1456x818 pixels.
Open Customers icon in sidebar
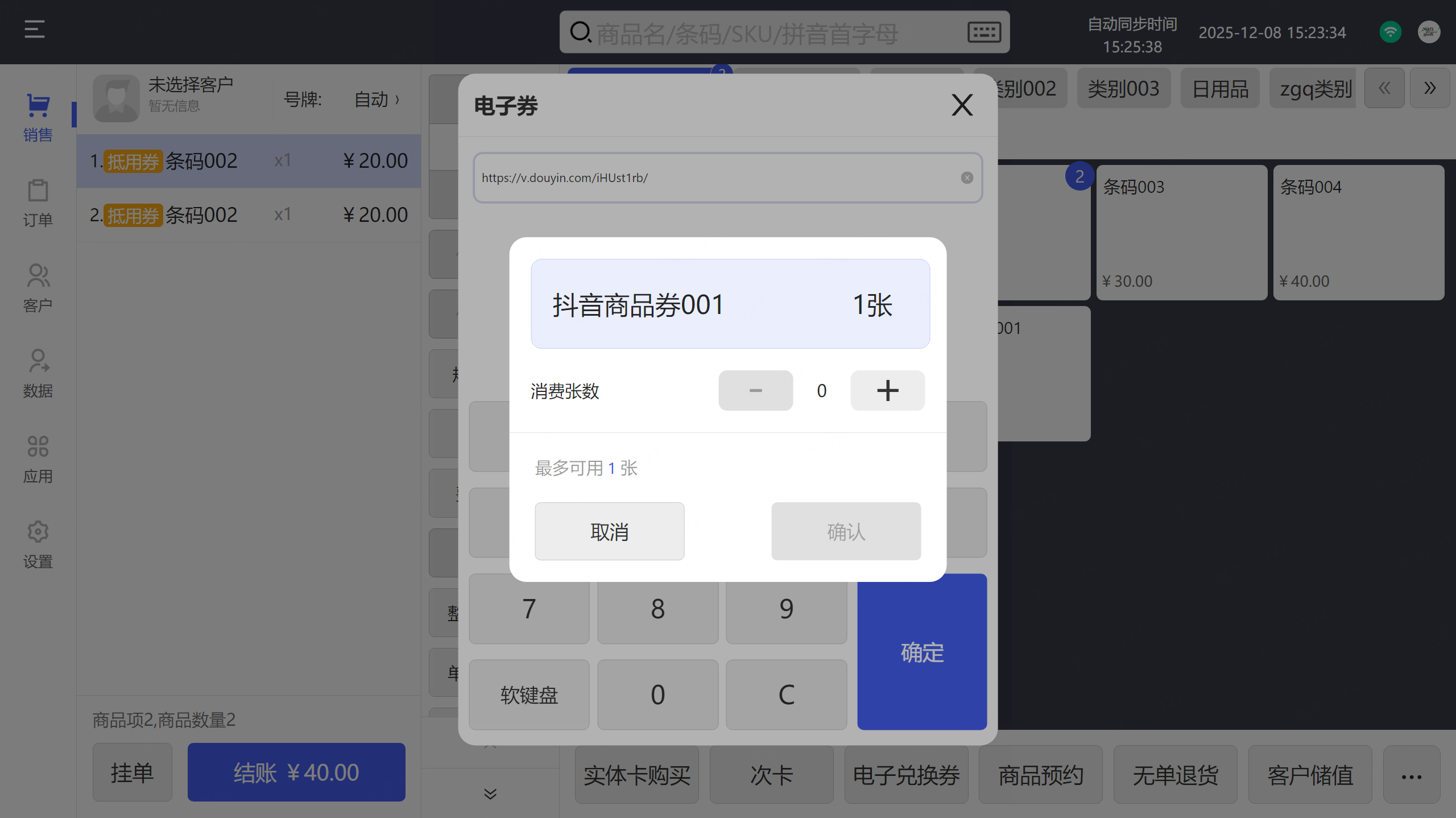[38, 276]
